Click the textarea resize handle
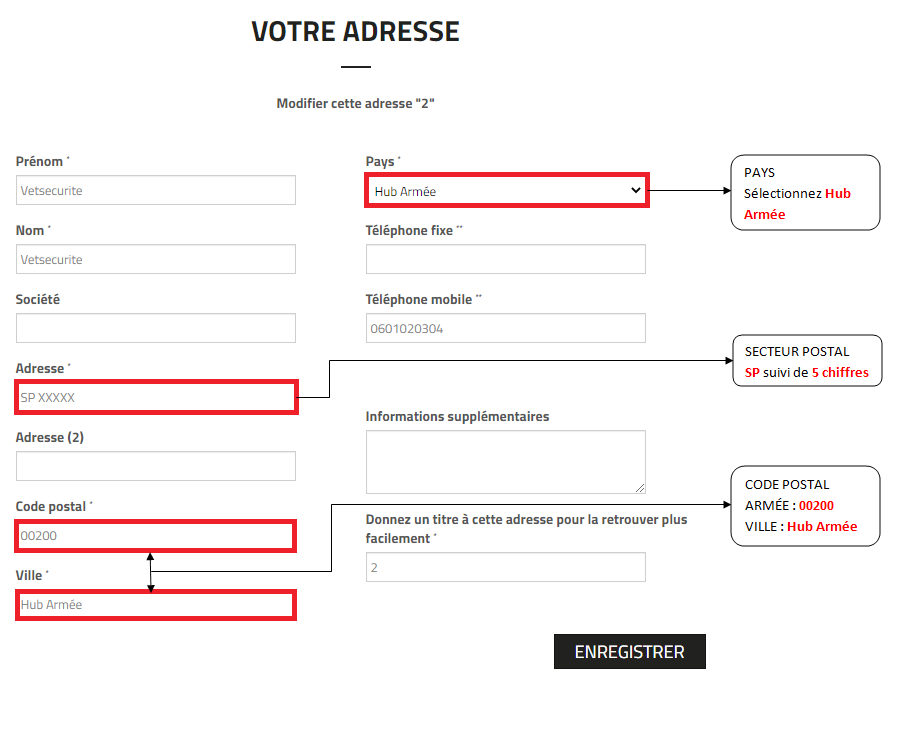The height and width of the screenshot is (736, 909). point(640,488)
